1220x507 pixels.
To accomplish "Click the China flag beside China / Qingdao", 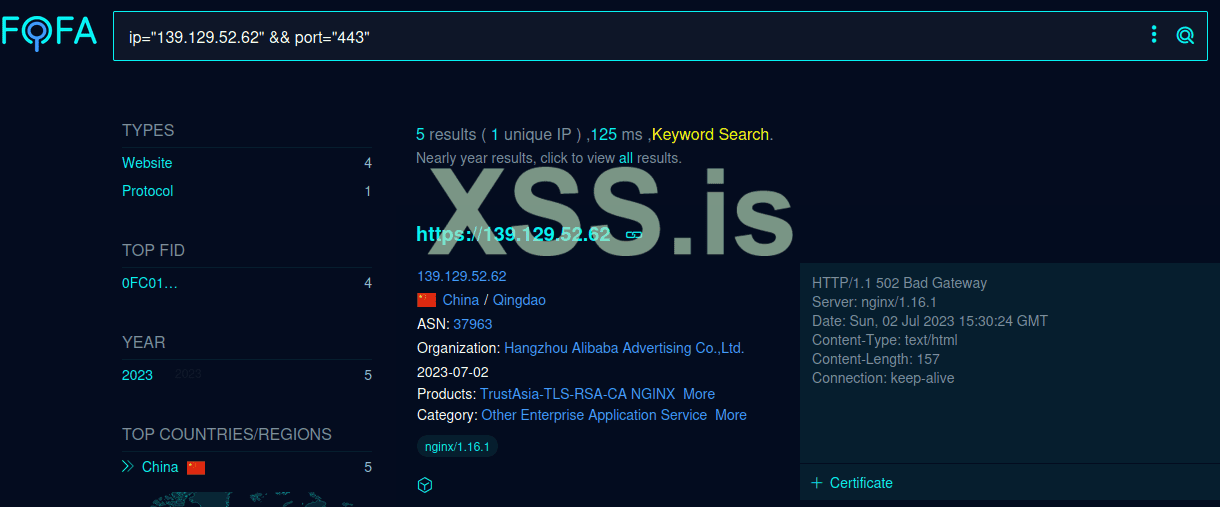I will (x=427, y=300).
